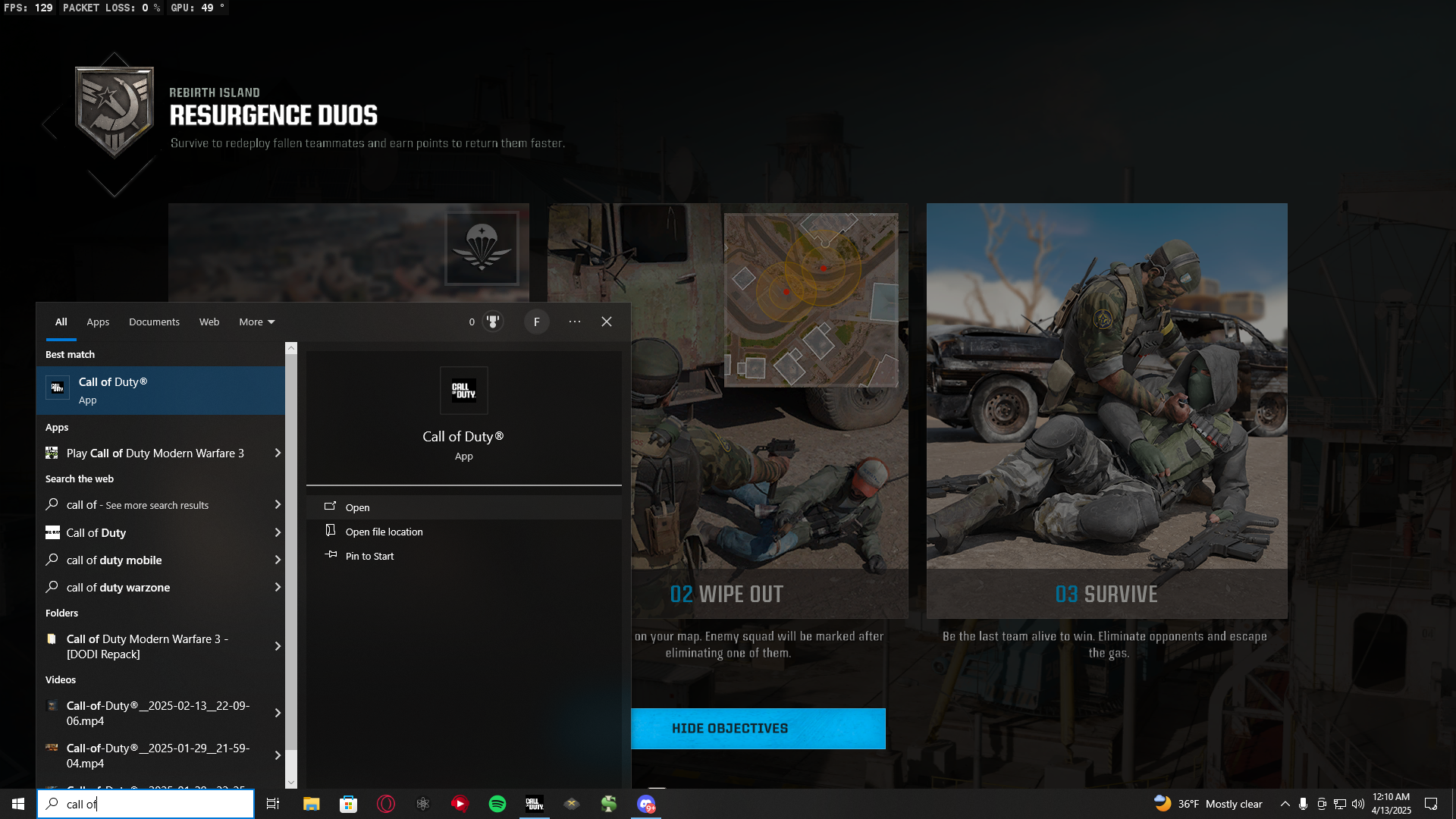Open the volume control in system tray
Screen dimensions: 1456x819
coord(1358,804)
